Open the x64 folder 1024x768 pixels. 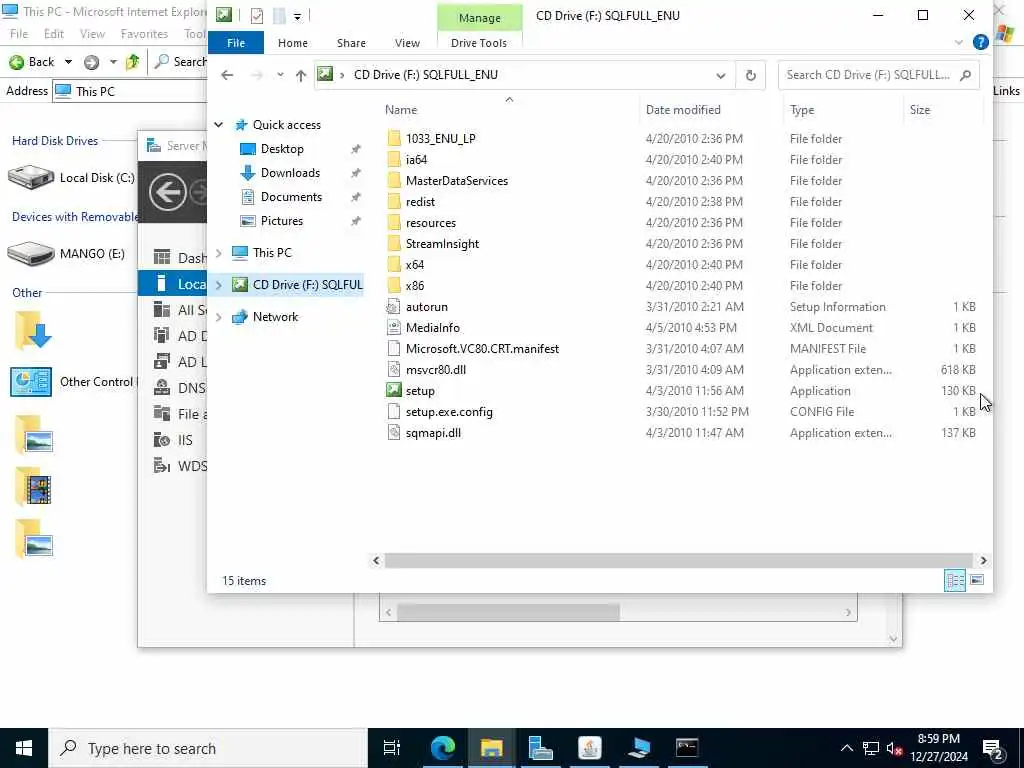point(414,264)
